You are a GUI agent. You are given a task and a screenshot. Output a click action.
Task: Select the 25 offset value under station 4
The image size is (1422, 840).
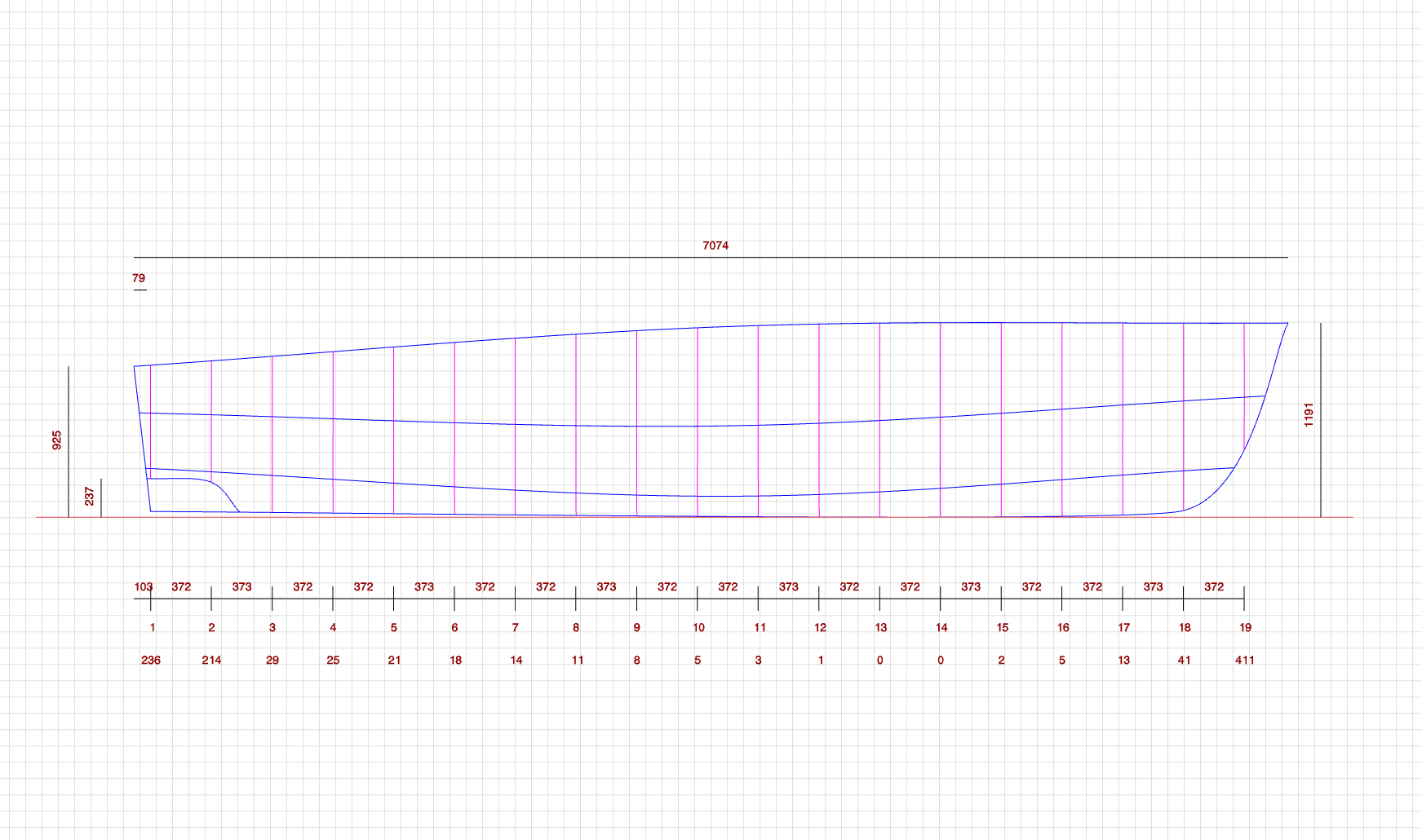coord(333,660)
